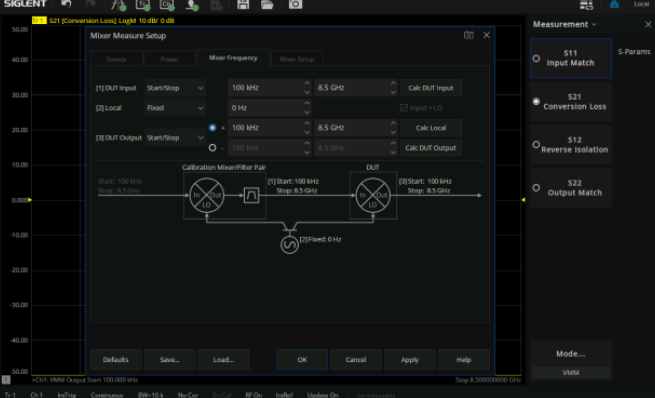Click the undo arrow in top toolbar
The height and width of the screenshot is (398, 655).
66,4
